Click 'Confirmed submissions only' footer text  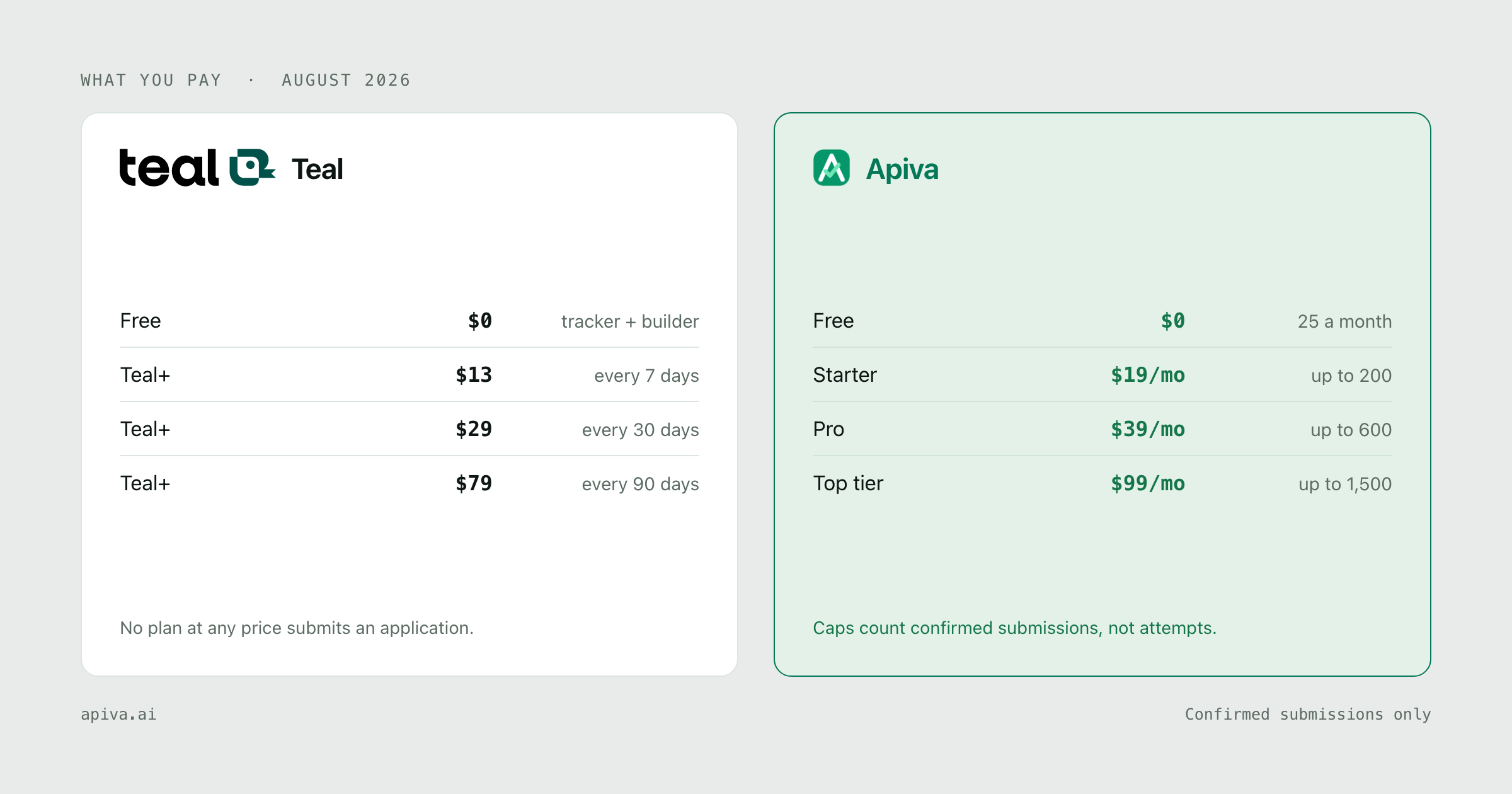[1308, 714]
